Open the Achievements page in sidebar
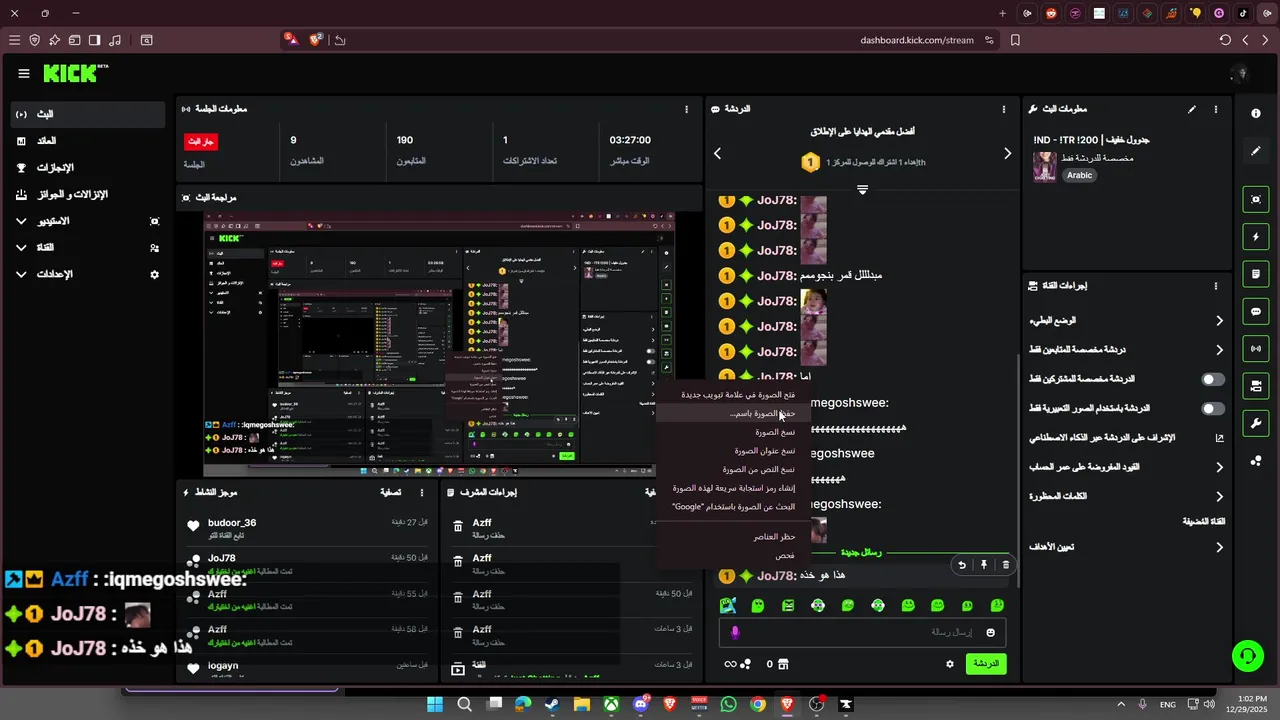The height and width of the screenshot is (720, 1280). pyautogui.click(x=89, y=168)
